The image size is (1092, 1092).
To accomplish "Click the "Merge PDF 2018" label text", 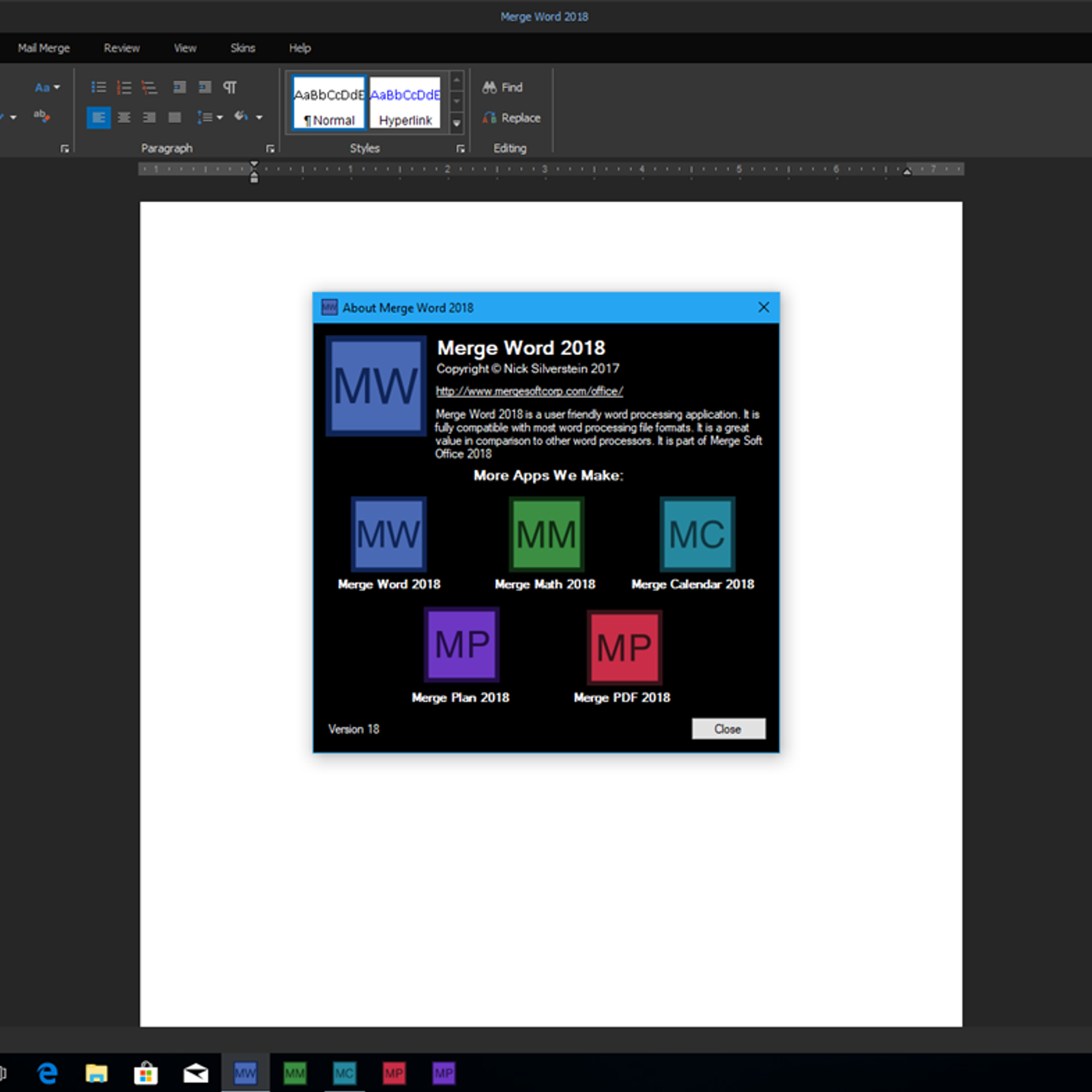I will pyautogui.click(x=622, y=698).
